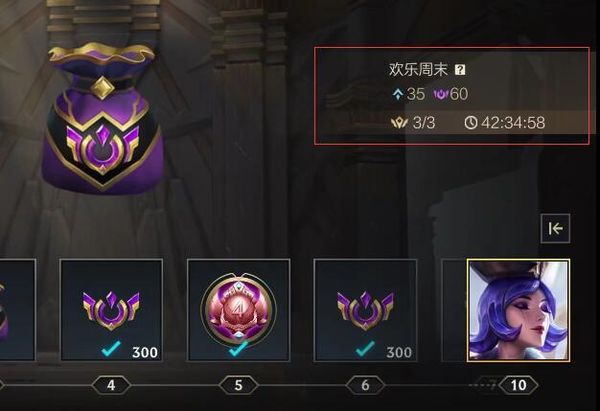The height and width of the screenshot is (411, 600).
Task: Click the claimed checkmark on level 6 reward
Action: [x=365, y=349]
